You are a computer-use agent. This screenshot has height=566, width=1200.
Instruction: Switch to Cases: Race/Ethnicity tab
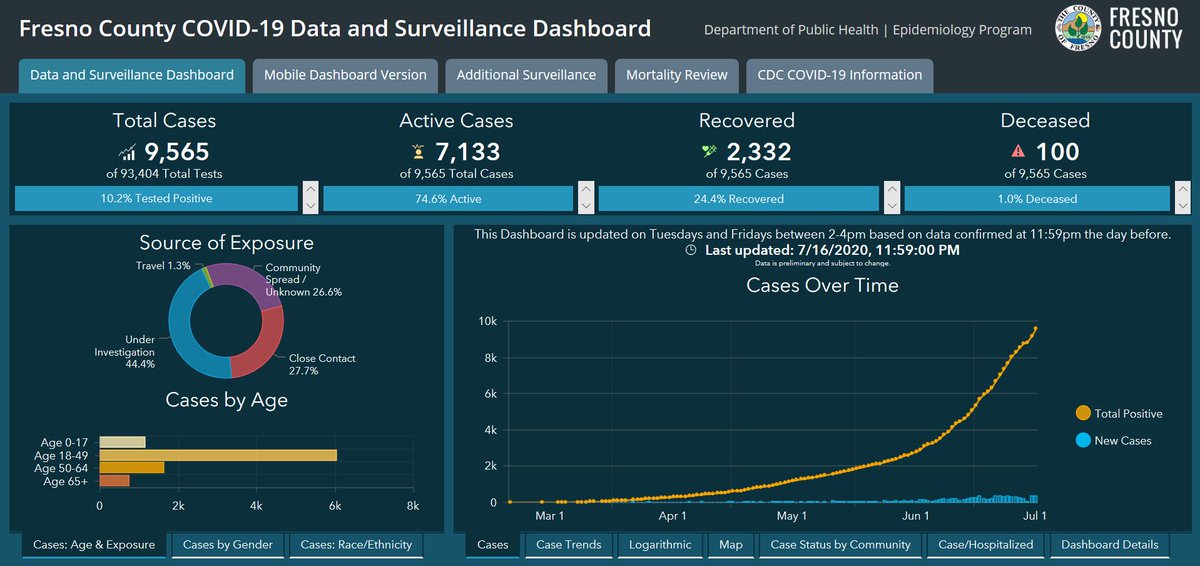[x=356, y=545]
